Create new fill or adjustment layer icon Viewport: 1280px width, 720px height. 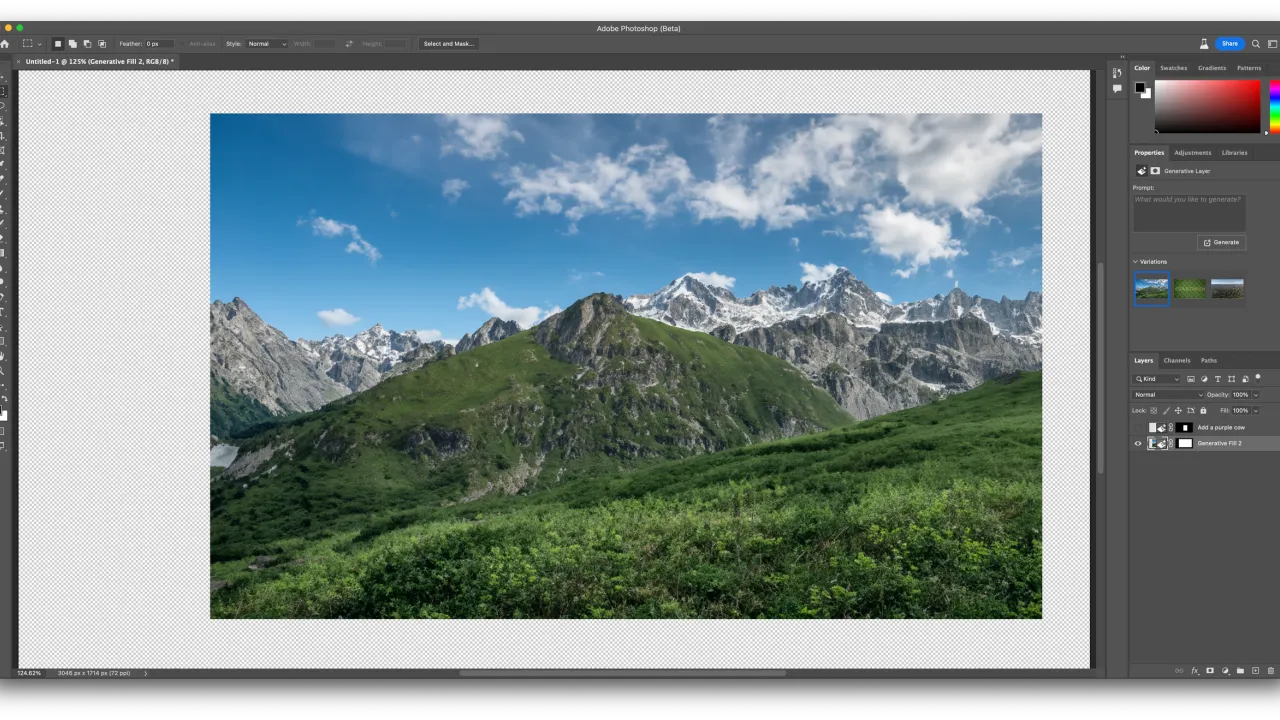(x=1226, y=671)
